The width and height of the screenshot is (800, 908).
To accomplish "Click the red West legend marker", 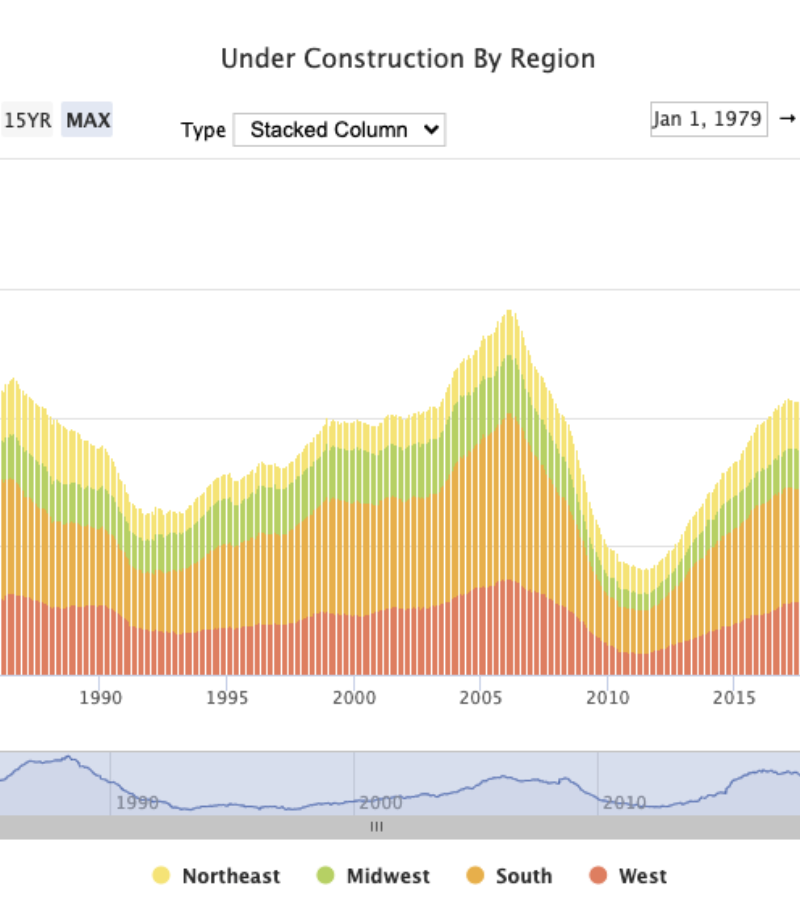I will 598,876.
